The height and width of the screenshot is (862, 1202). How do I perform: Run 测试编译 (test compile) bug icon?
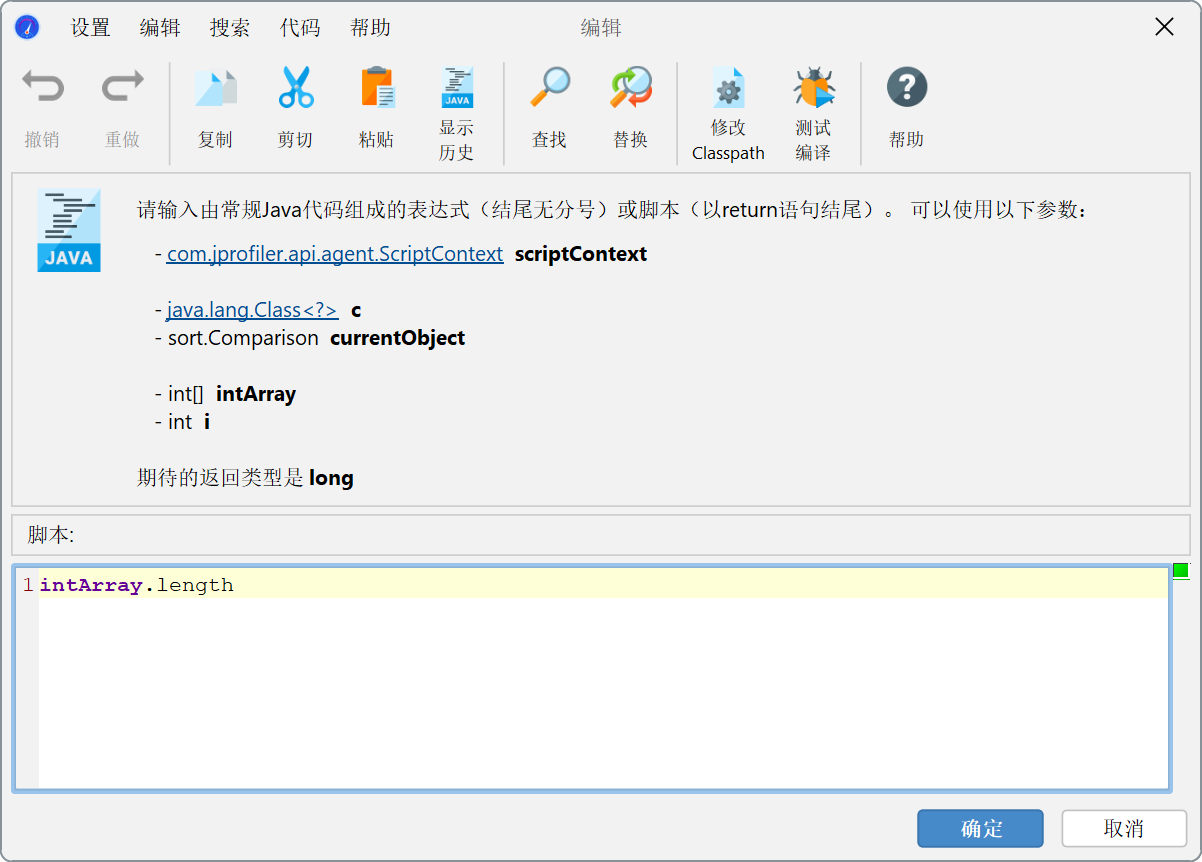pos(813,88)
